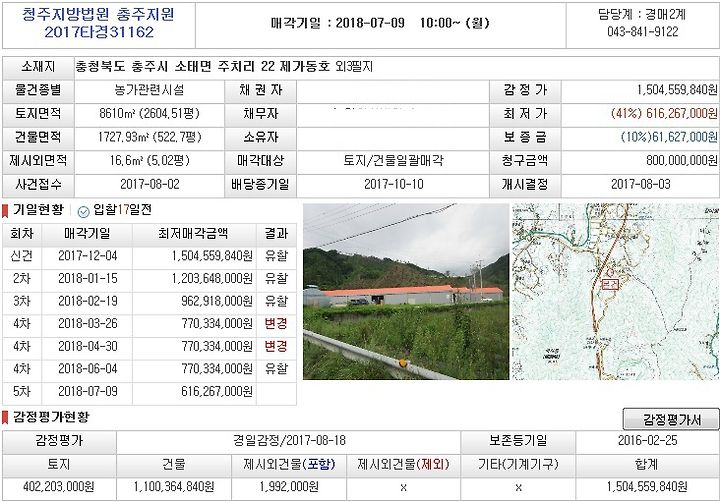Click the court name 청주지방법원 충주지원

pyautogui.click(x=99, y=14)
